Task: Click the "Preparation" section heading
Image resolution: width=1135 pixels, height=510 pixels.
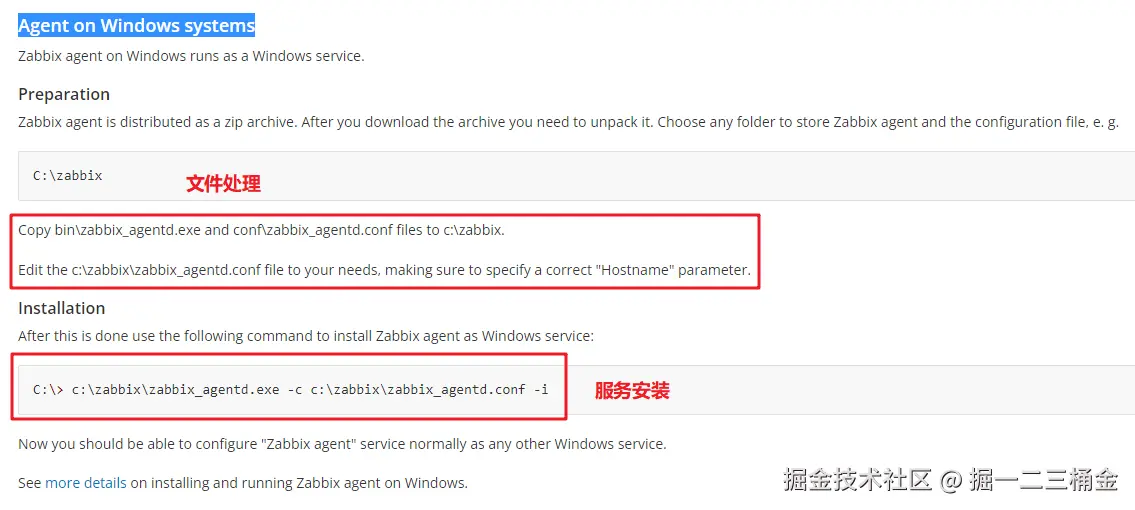Action: point(64,95)
